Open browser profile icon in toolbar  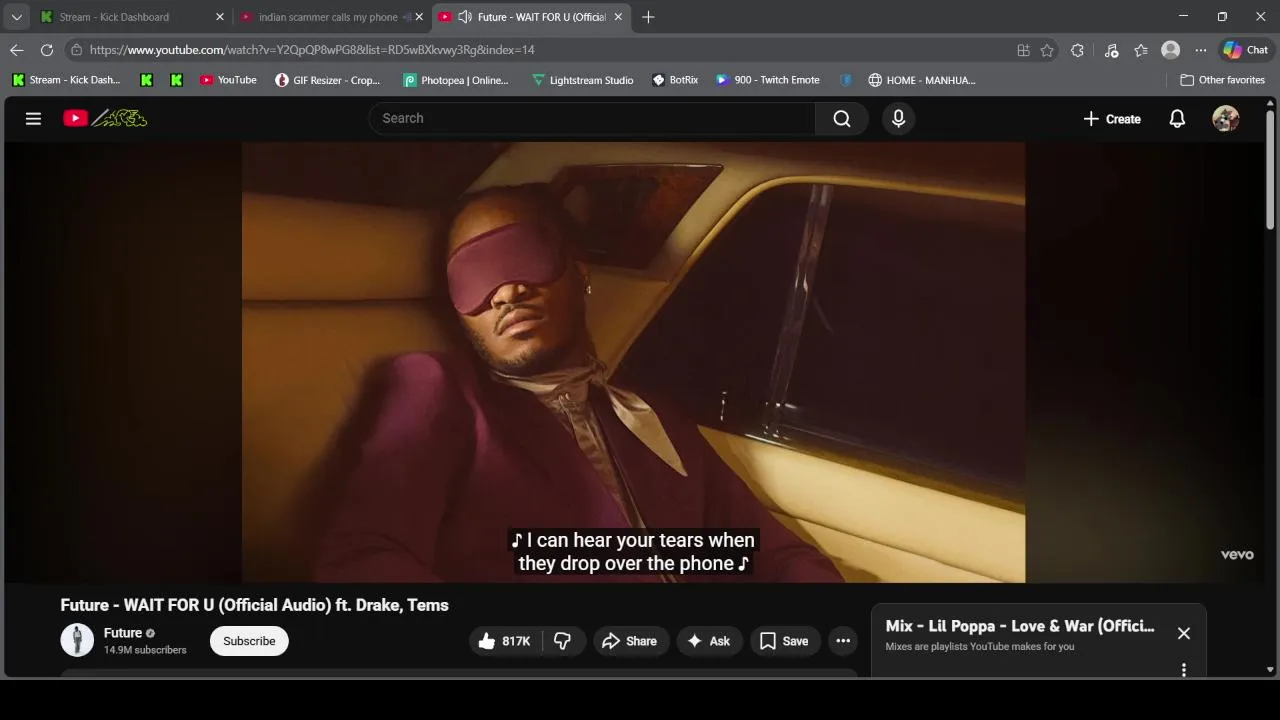[x=1171, y=50]
